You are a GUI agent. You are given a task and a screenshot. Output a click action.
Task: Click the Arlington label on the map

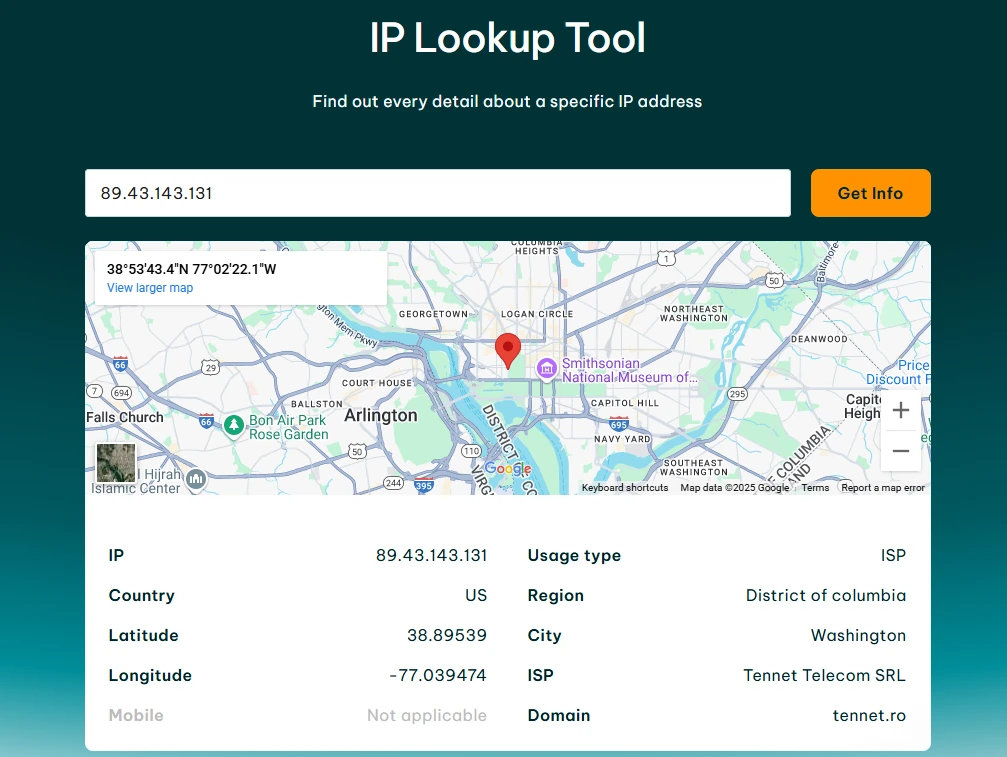coord(381,415)
